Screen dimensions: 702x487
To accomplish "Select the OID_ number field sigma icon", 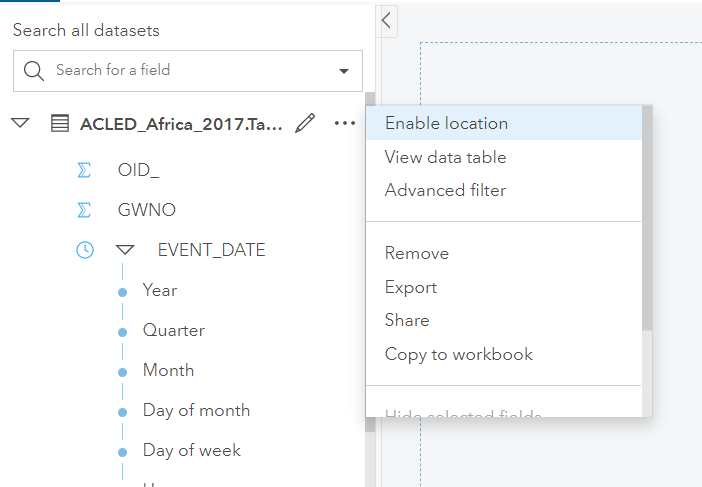I will pyautogui.click(x=84, y=170).
